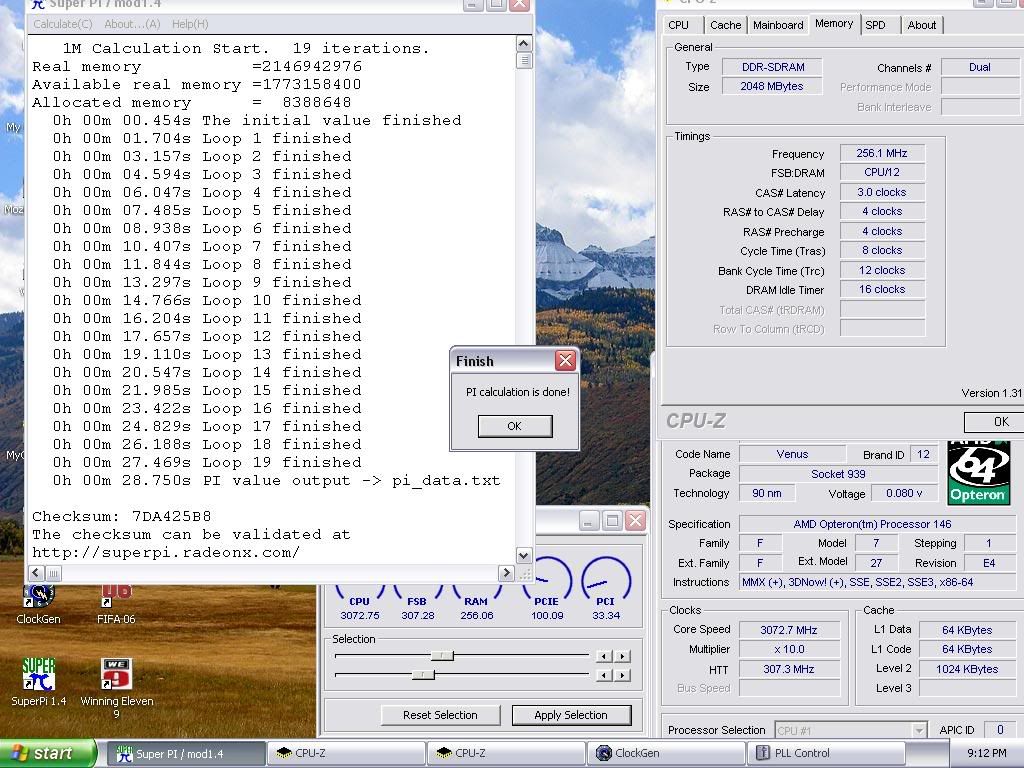This screenshot has width=1024, height=768.
Task: Click the Code Name value "Venus"
Action: click(792, 454)
